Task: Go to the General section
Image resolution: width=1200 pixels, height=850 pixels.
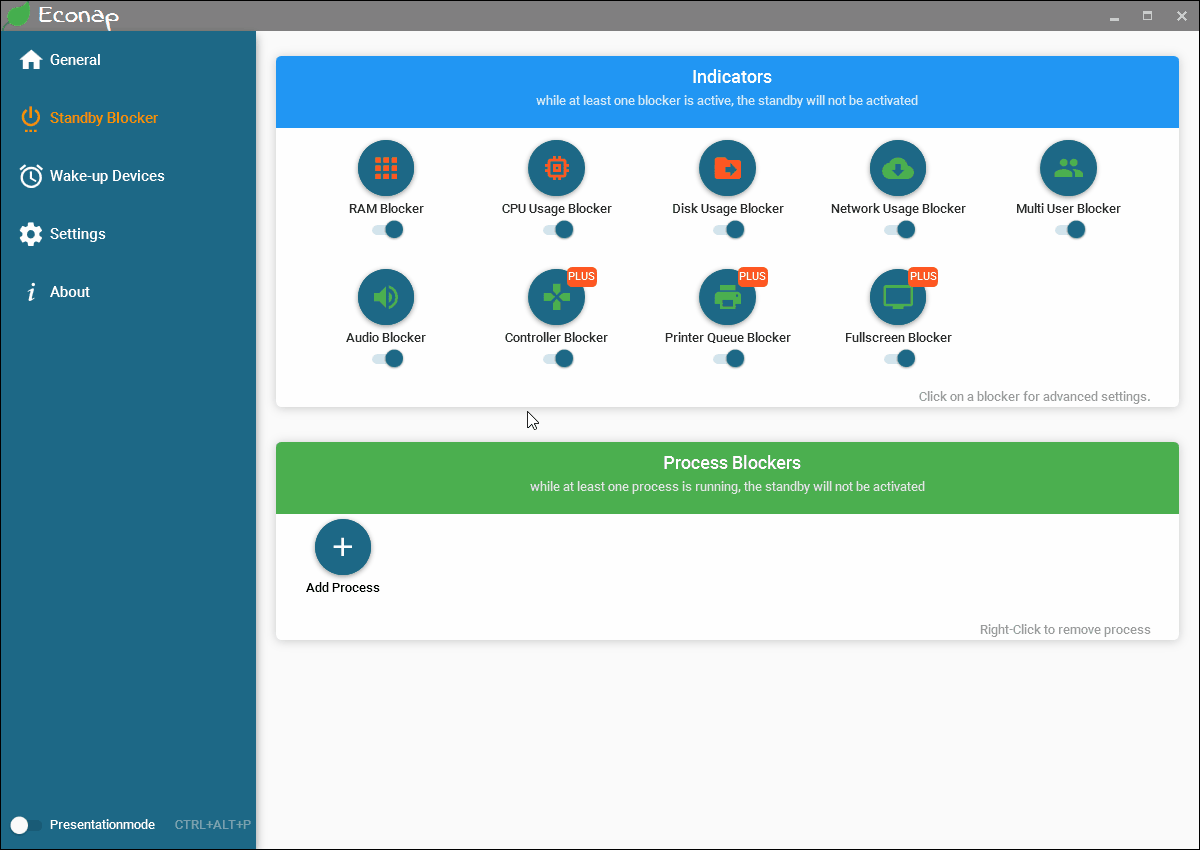Action: point(75,60)
